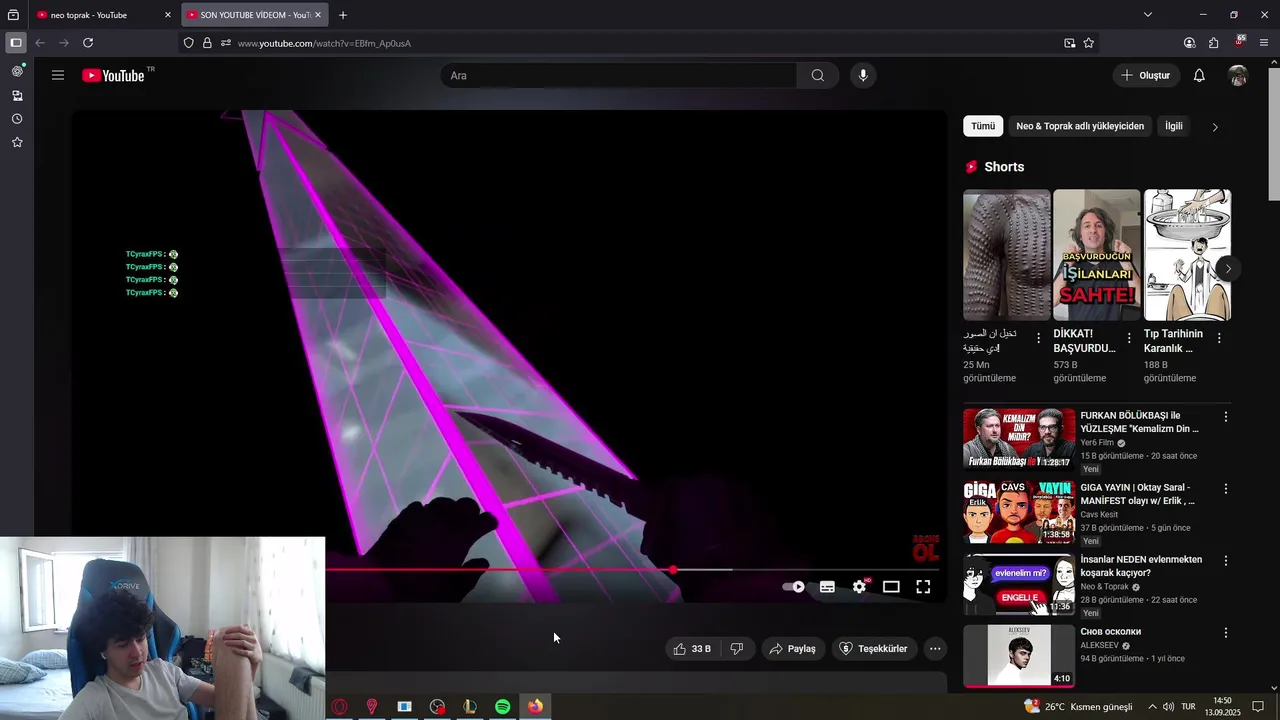Close the 'SON YOUTUBE VİDEOM' tab

(318, 15)
